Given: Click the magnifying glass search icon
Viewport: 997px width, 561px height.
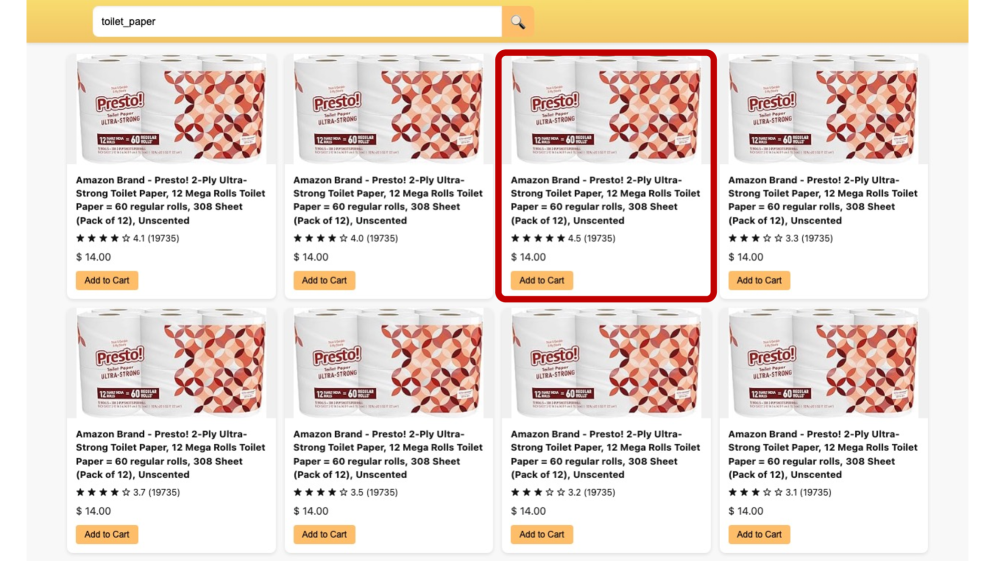Looking at the screenshot, I should [518, 22].
